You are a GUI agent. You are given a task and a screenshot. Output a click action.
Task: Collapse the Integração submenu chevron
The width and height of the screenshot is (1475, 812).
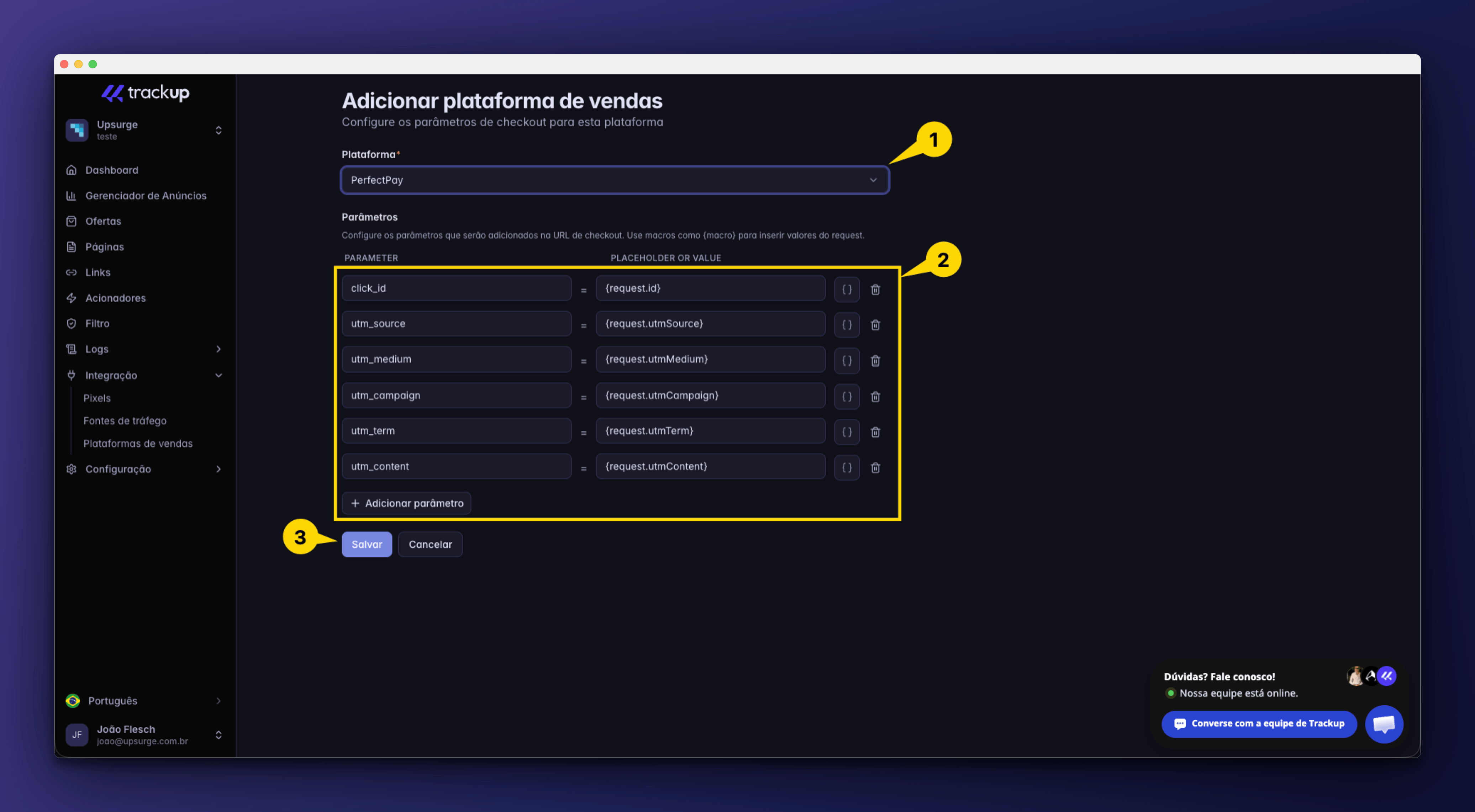218,375
